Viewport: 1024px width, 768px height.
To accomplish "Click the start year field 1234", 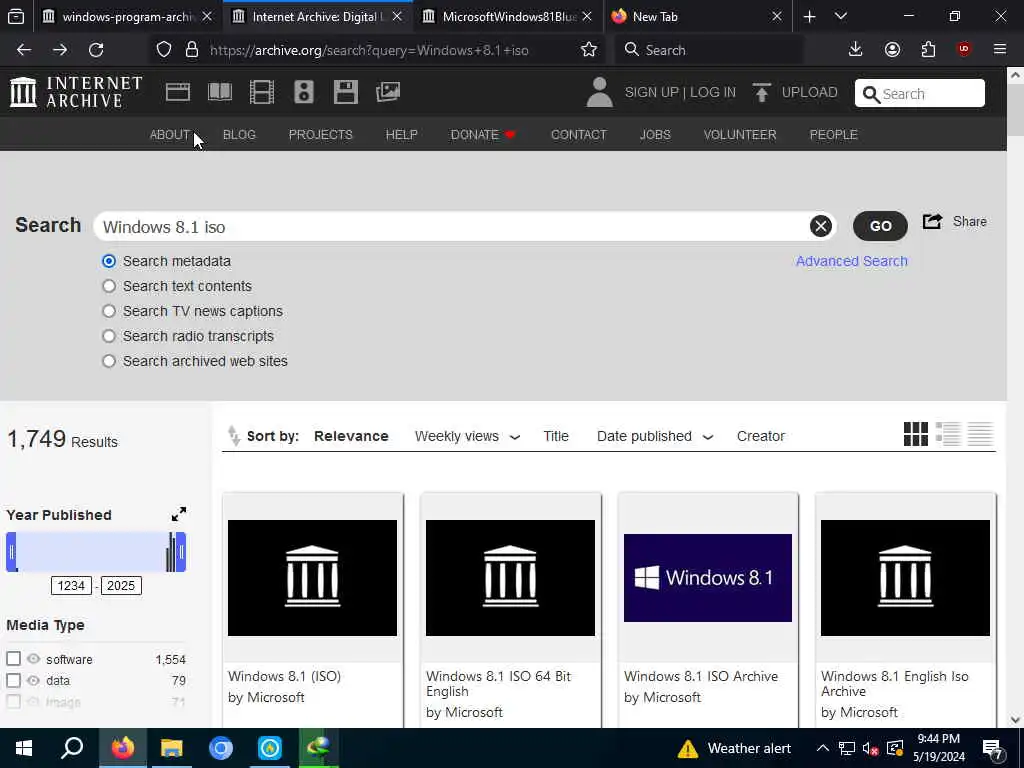I will pyautogui.click(x=71, y=585).
